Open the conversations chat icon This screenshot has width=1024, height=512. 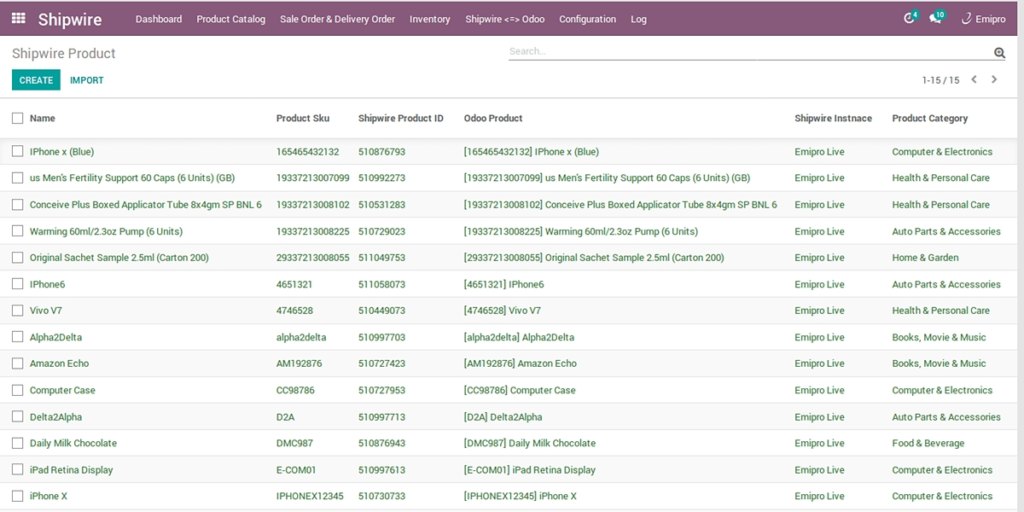click(936, 18)
